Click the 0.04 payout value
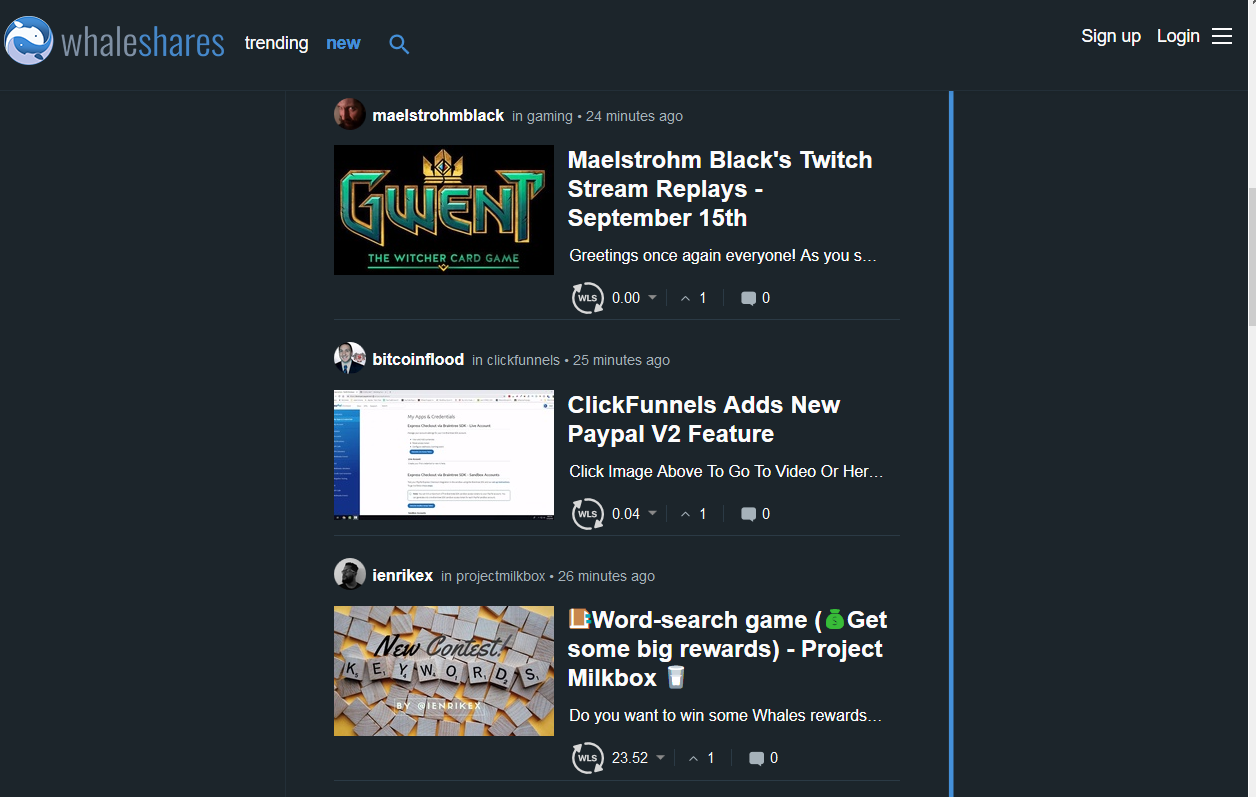Image resolution: width=1256 pixels, height=797 pixels. point(626,514)
